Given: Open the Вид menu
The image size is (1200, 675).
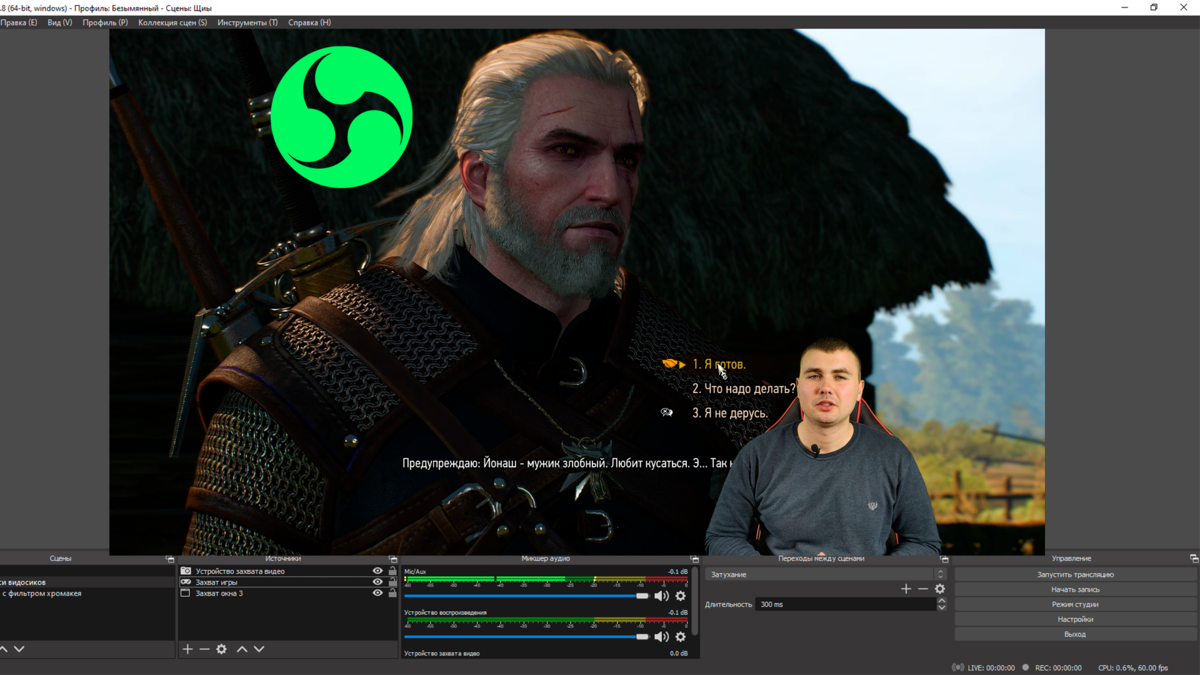Looking at the screenshot, I should coord(60,22).
